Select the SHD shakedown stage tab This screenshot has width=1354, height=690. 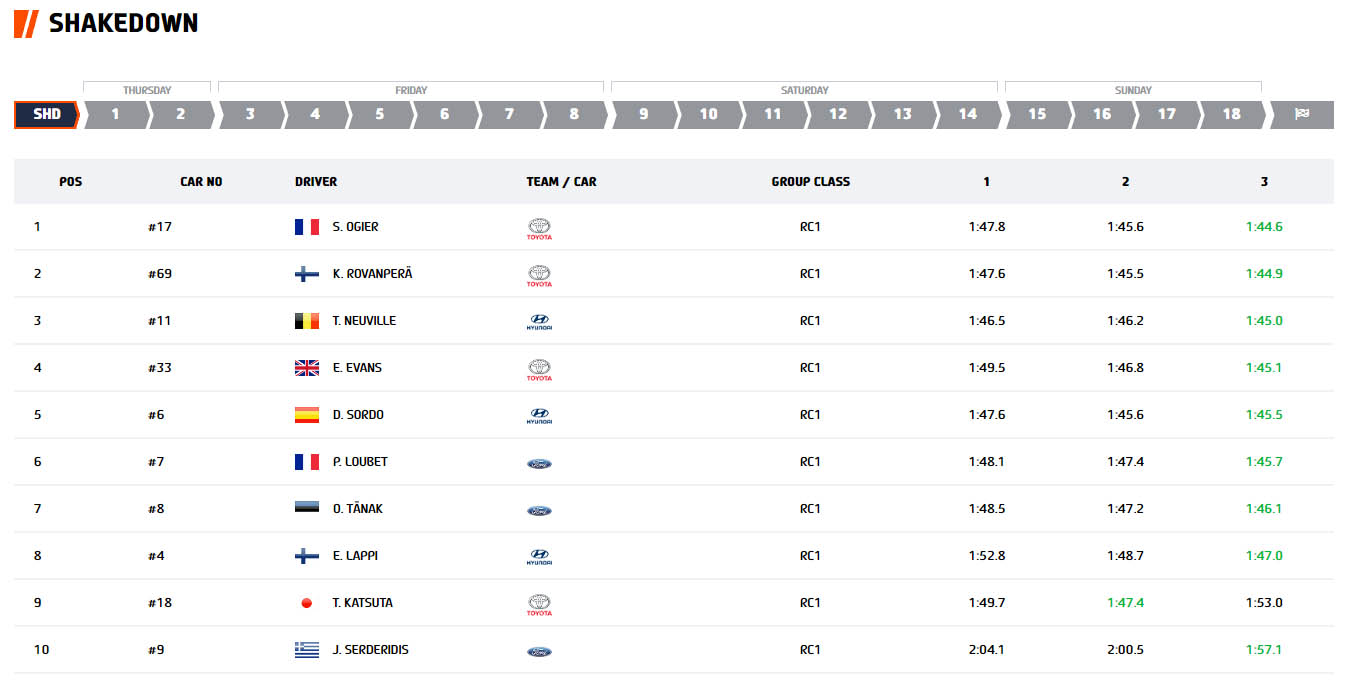(x=46, y=114)
